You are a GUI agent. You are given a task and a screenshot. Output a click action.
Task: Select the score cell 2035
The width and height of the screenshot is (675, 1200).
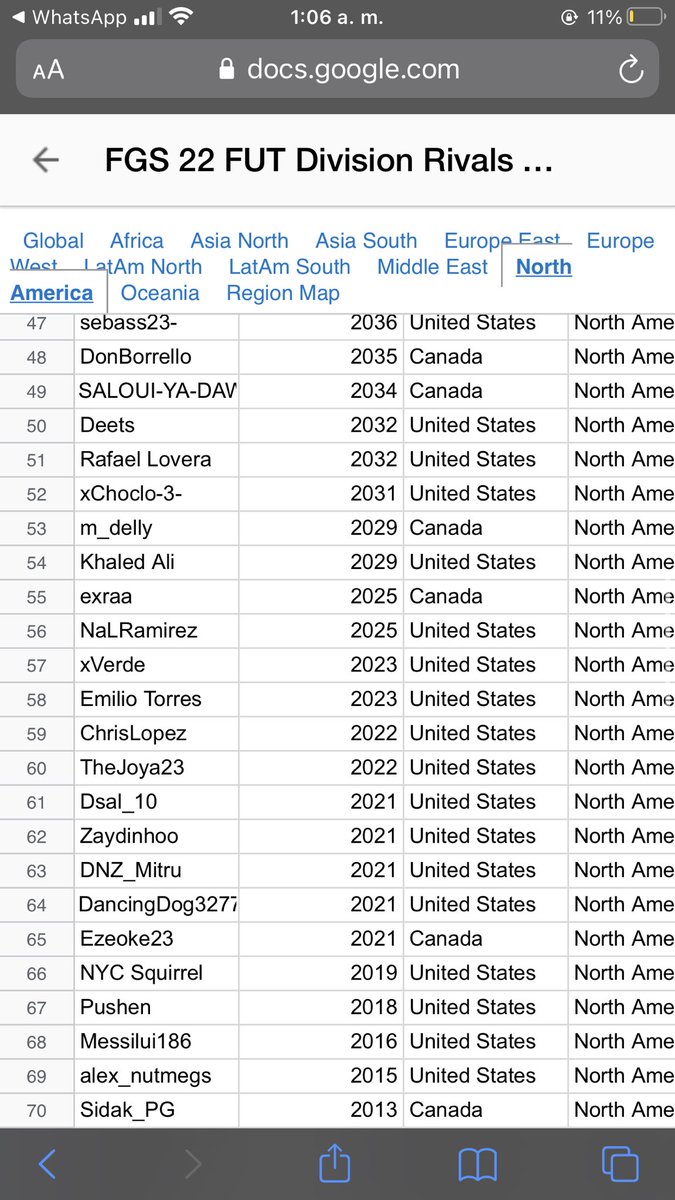pyautogui.click(x=321, y=357)
